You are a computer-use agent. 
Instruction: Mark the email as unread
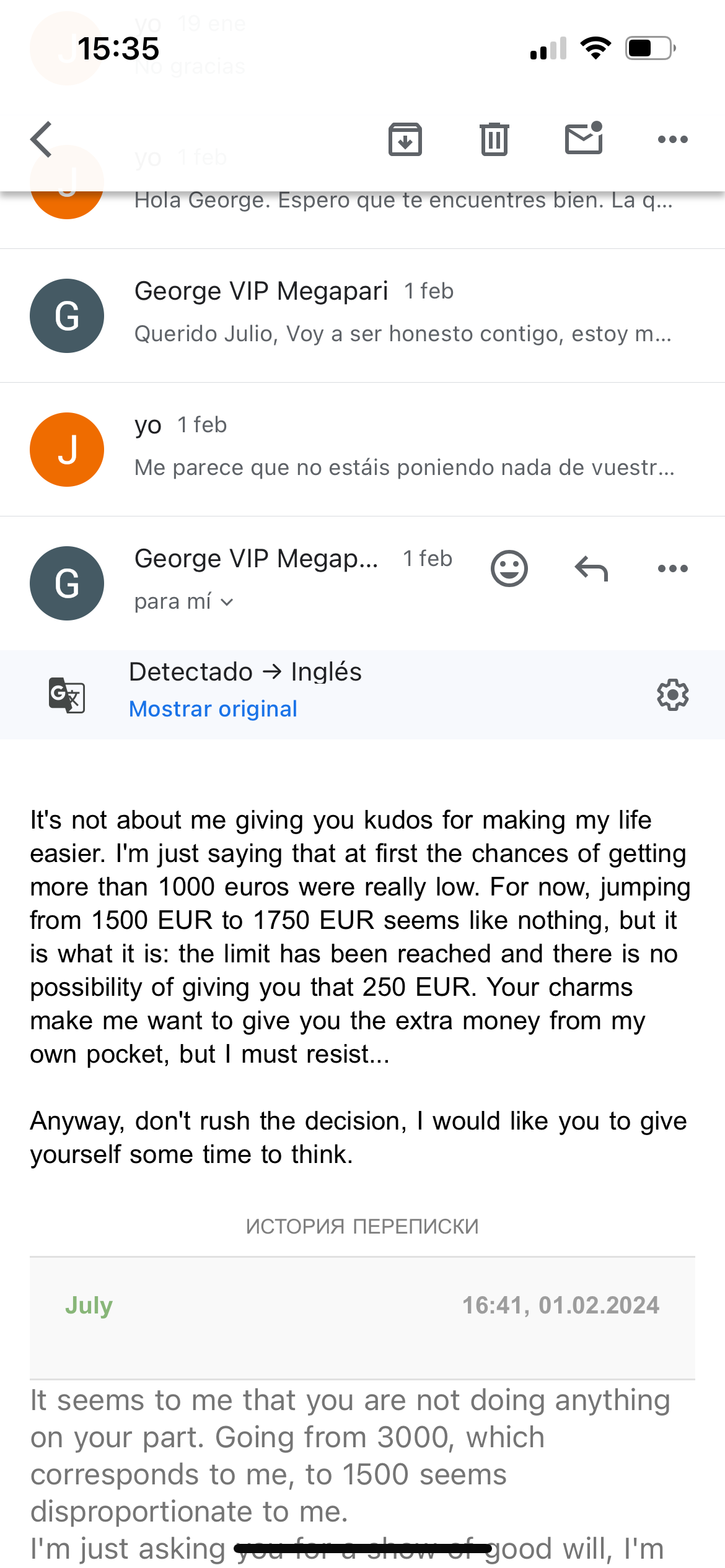coord(584,138)
